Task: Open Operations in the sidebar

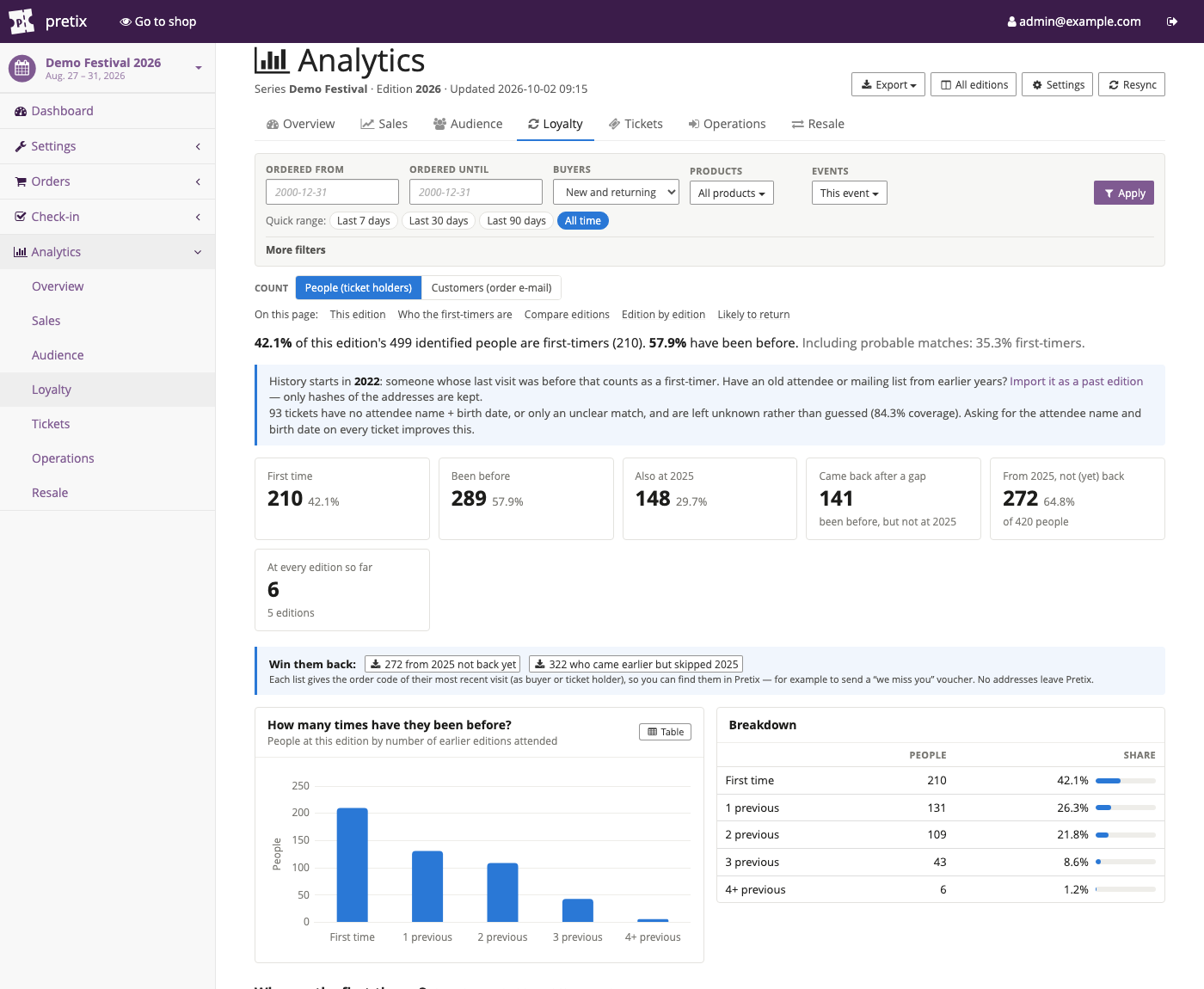Action: tap(63, 458)
